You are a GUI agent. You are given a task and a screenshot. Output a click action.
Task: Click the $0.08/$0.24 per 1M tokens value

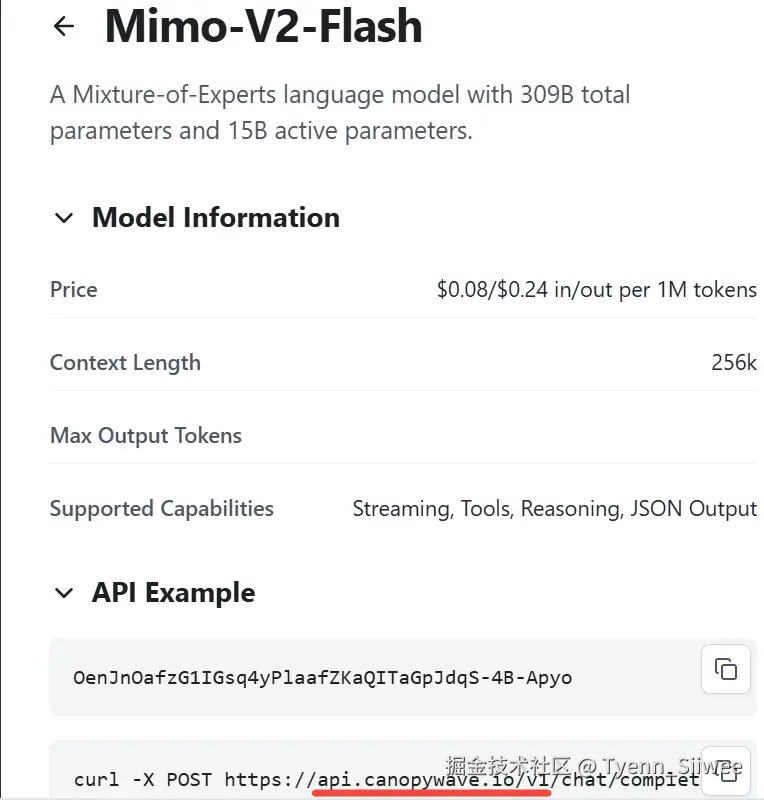coord(596,290)
